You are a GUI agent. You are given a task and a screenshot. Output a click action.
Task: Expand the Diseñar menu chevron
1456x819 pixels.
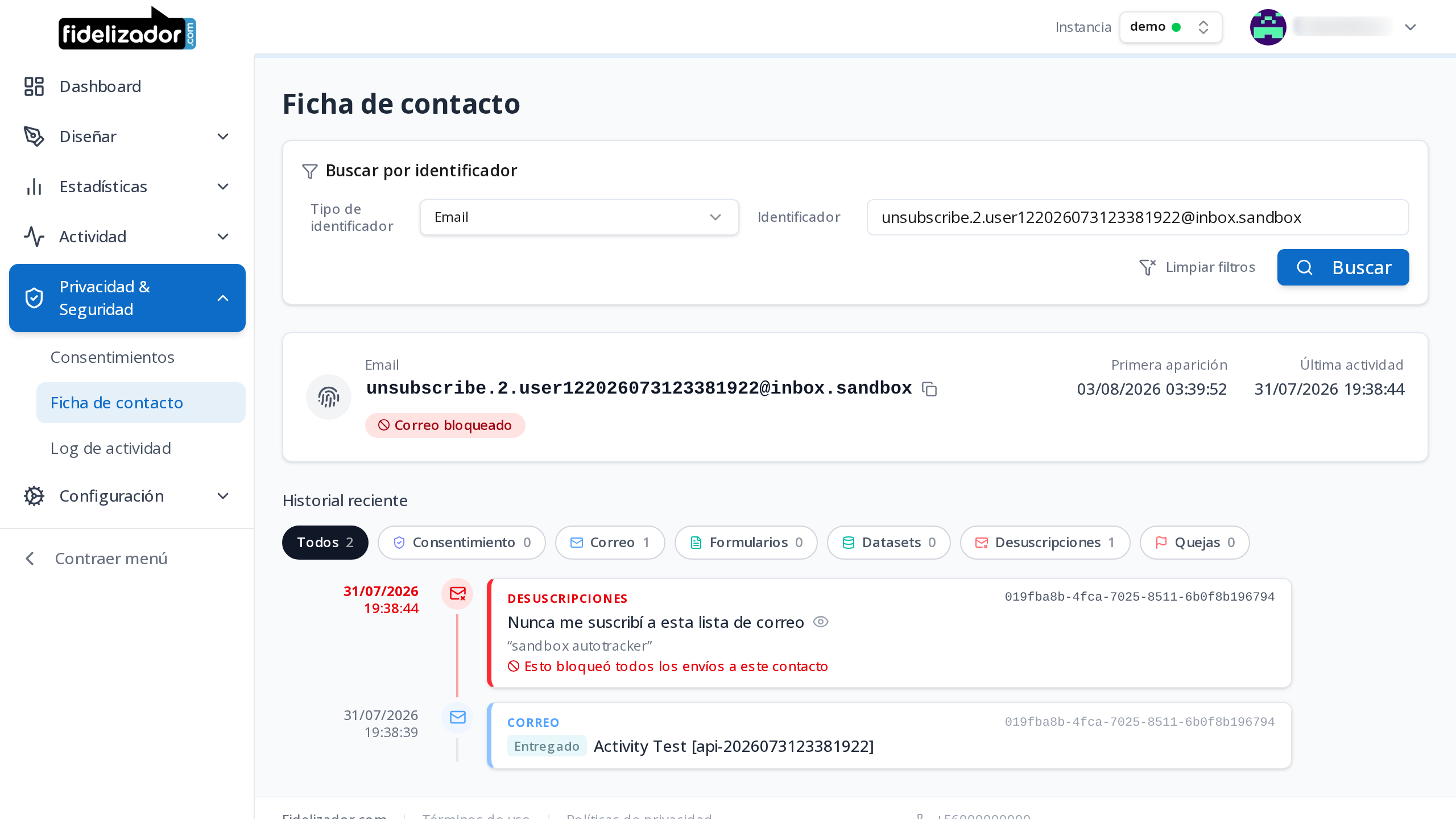(x=223, y=136)
